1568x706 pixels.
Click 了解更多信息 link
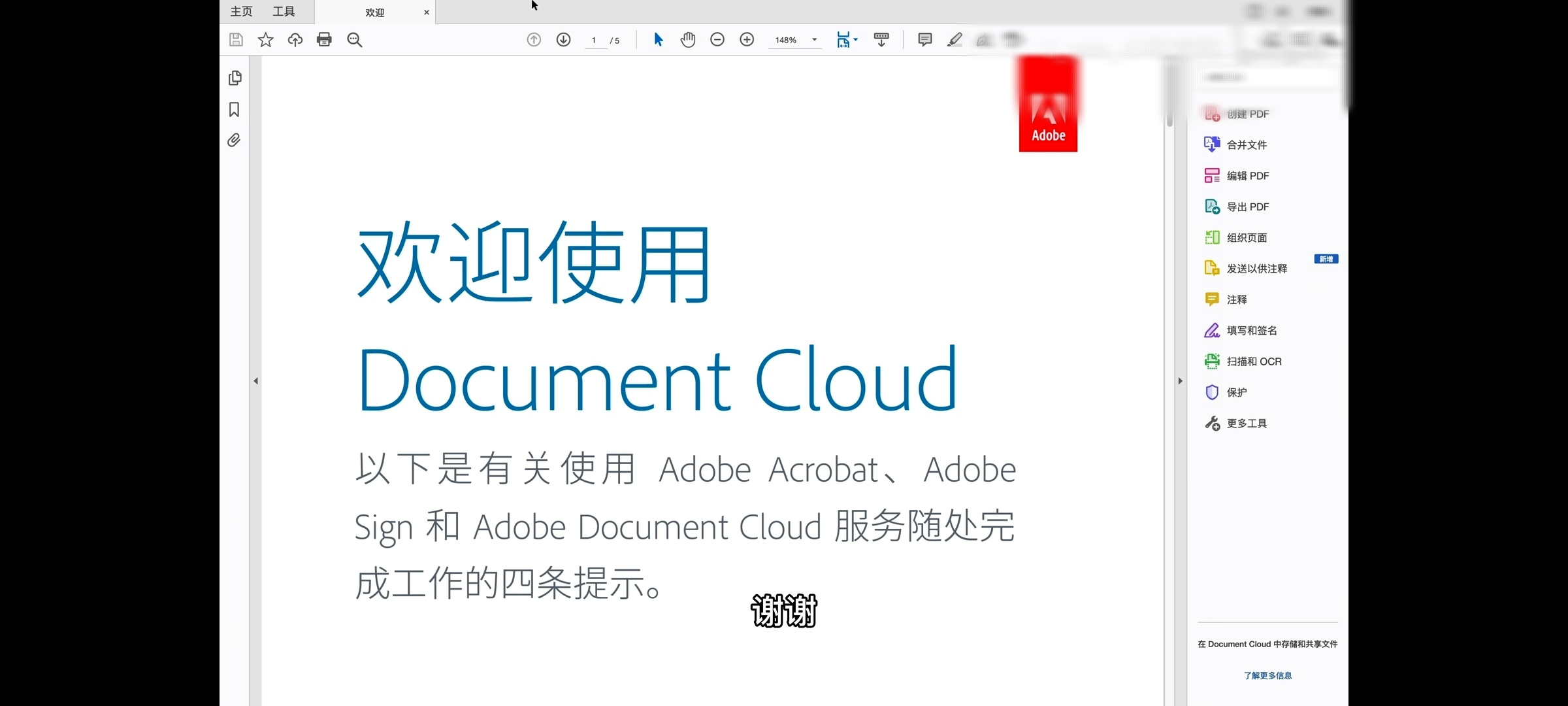click(x=1267, y=675)
